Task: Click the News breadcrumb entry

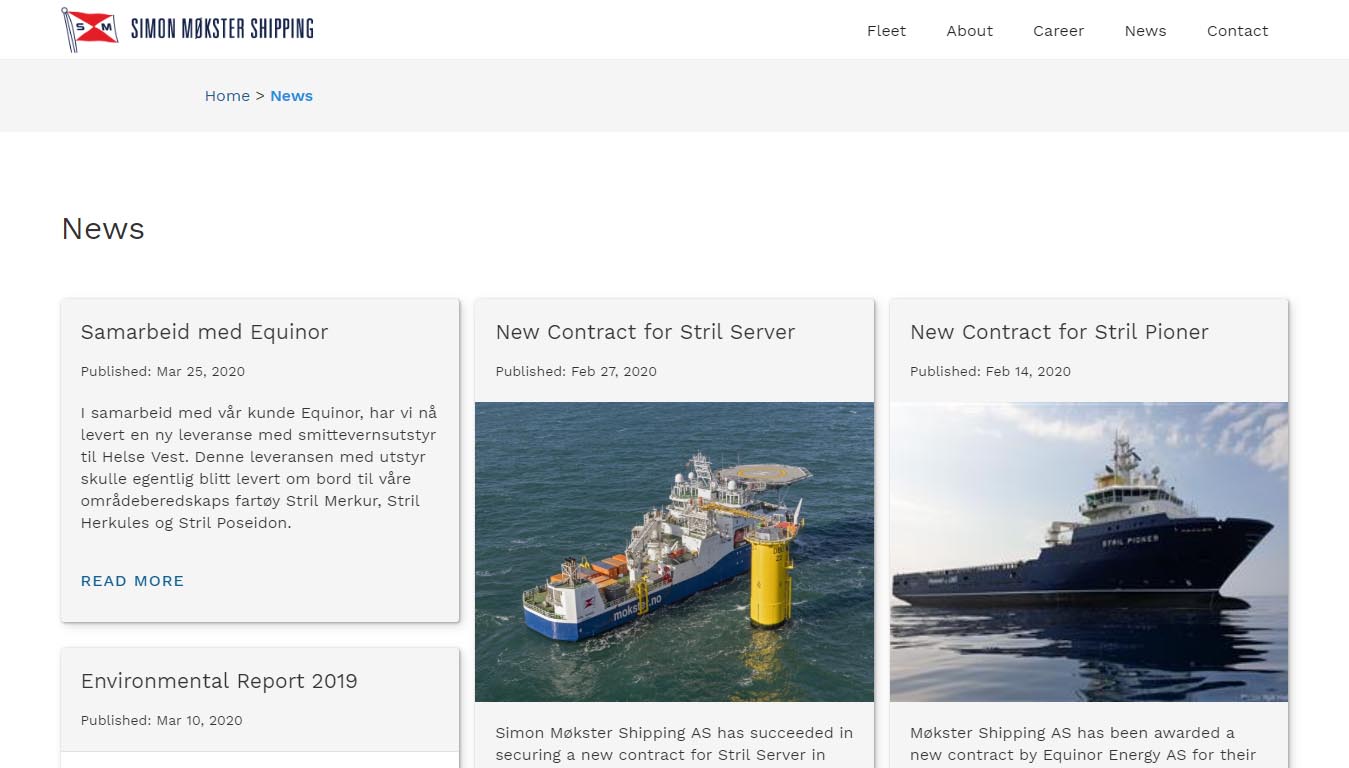Action: click(291, 95)
